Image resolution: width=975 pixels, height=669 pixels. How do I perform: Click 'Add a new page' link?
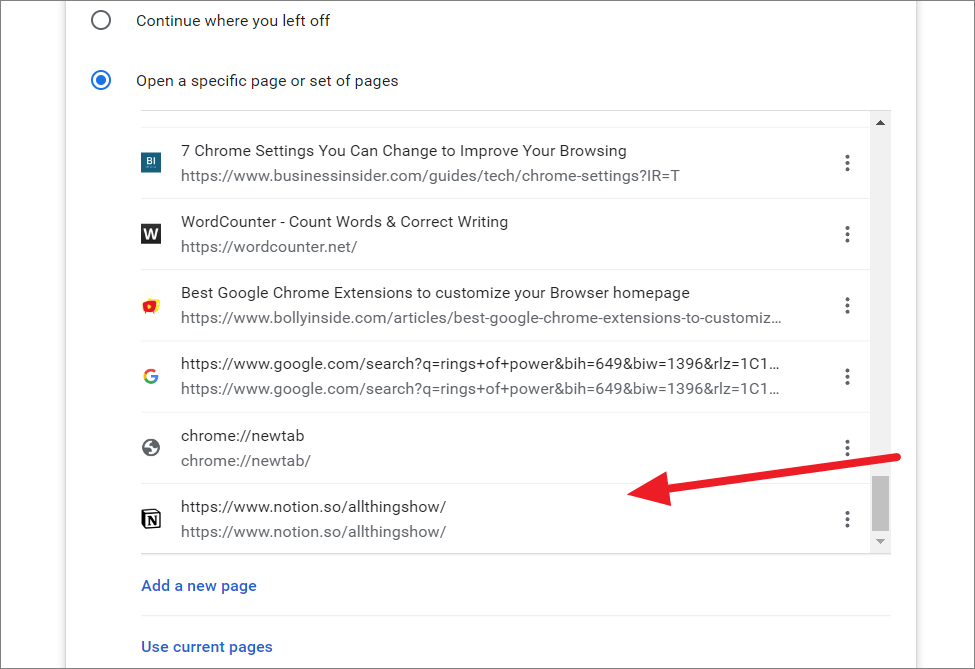199,586
